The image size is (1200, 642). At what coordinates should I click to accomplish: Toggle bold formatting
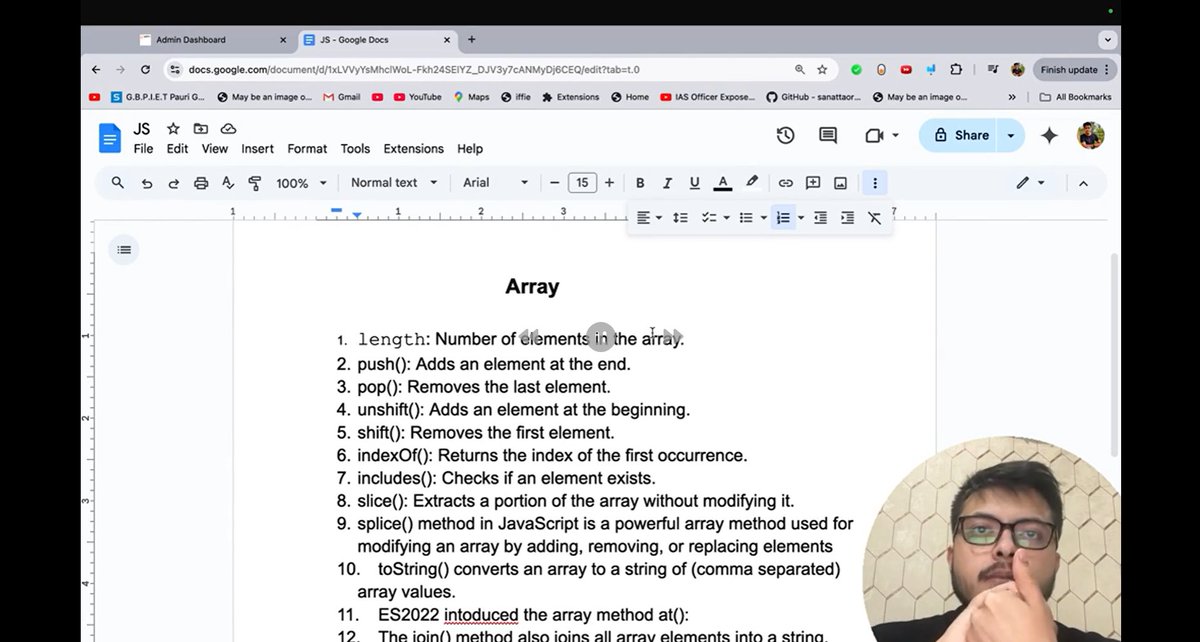[x=640, y=183]
